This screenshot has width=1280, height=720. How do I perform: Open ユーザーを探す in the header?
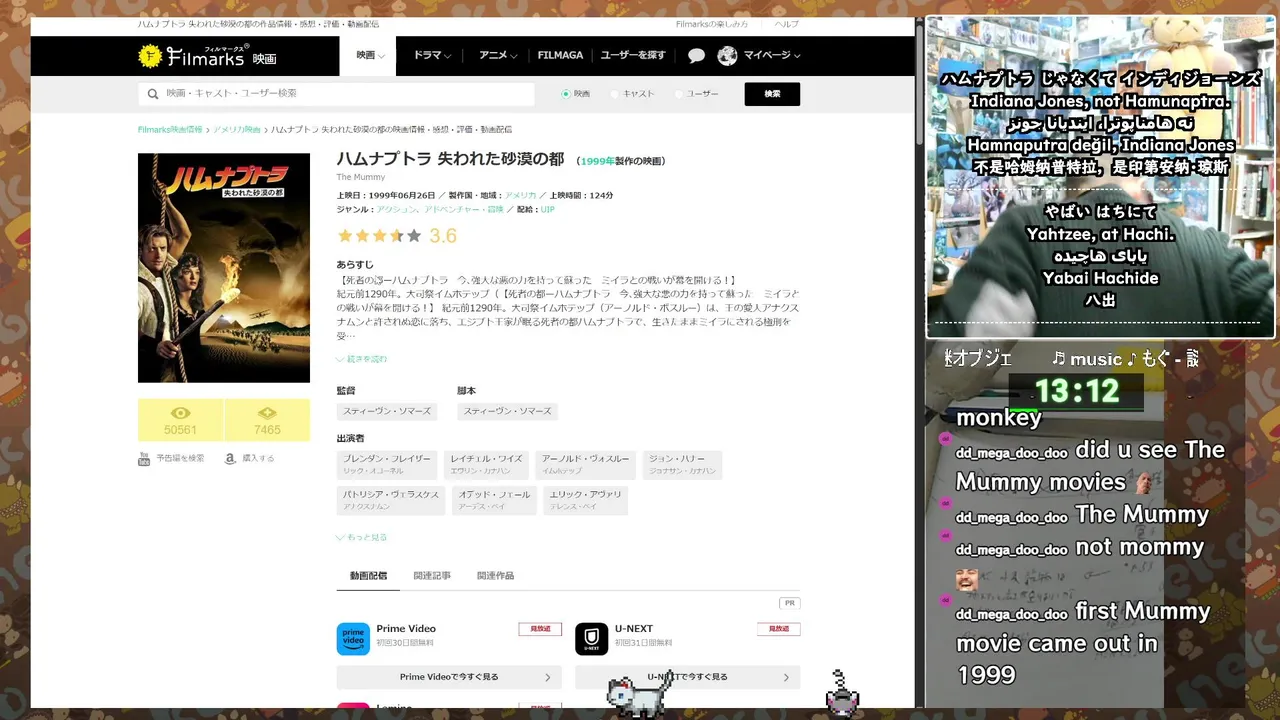(633, 56)
